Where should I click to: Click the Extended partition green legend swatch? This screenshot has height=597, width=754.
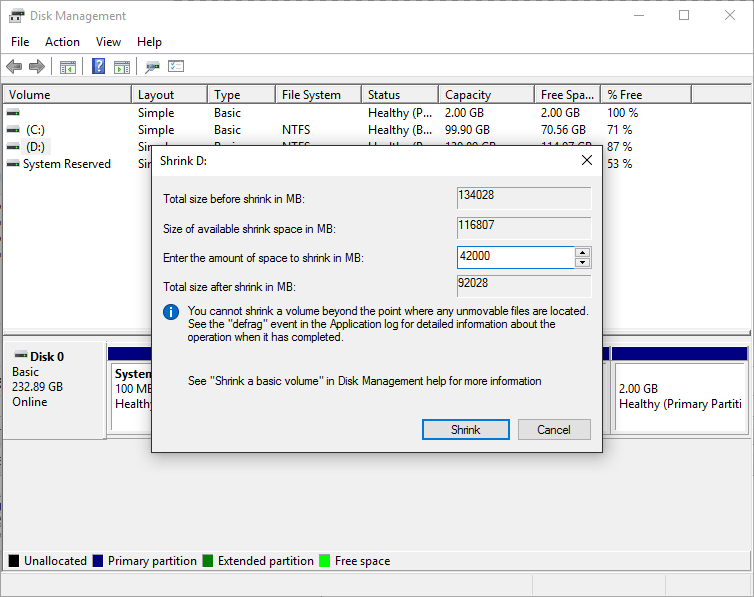(208, 560)
